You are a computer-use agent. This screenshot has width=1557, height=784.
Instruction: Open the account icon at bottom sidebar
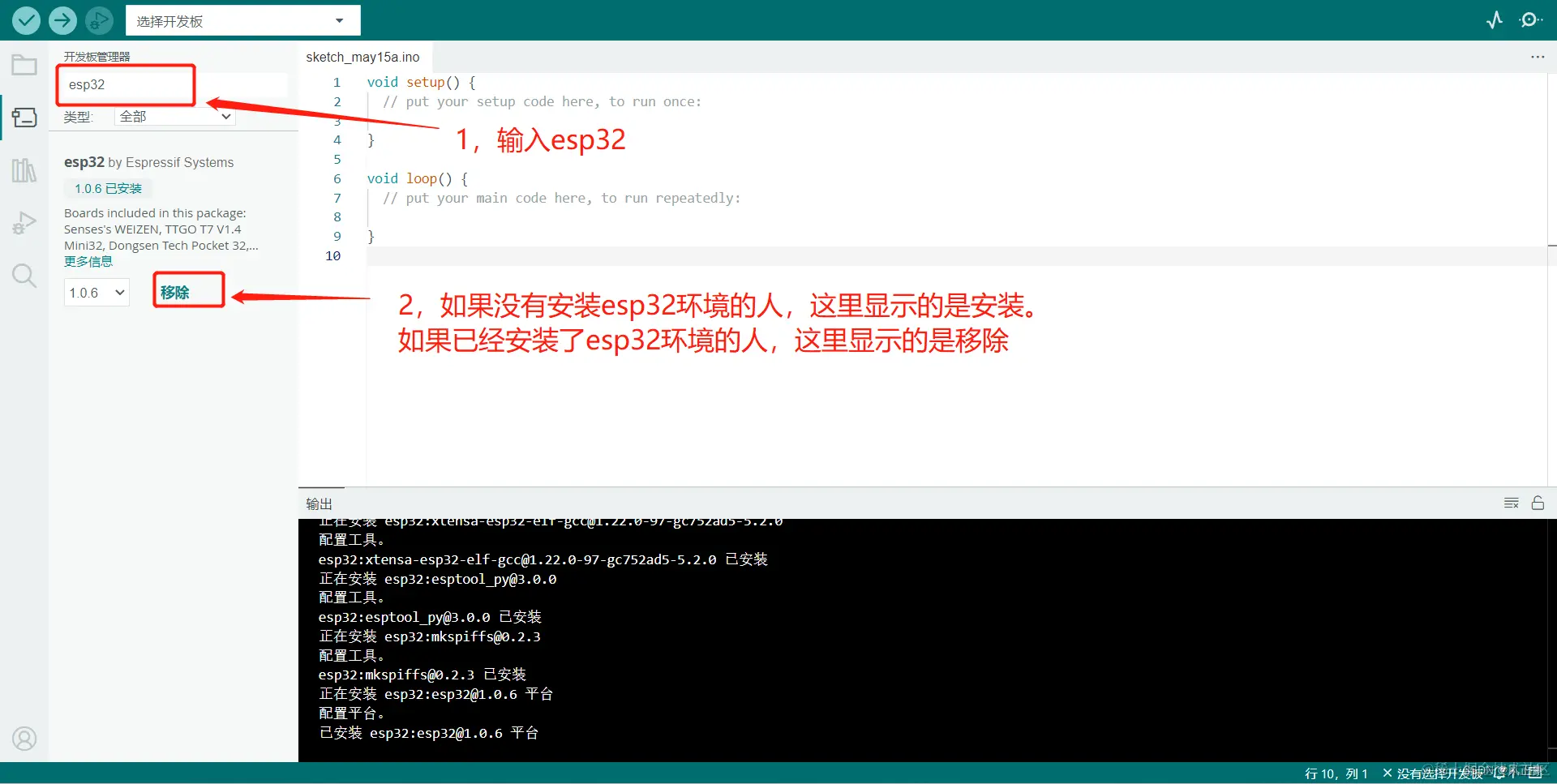point(24,738)
